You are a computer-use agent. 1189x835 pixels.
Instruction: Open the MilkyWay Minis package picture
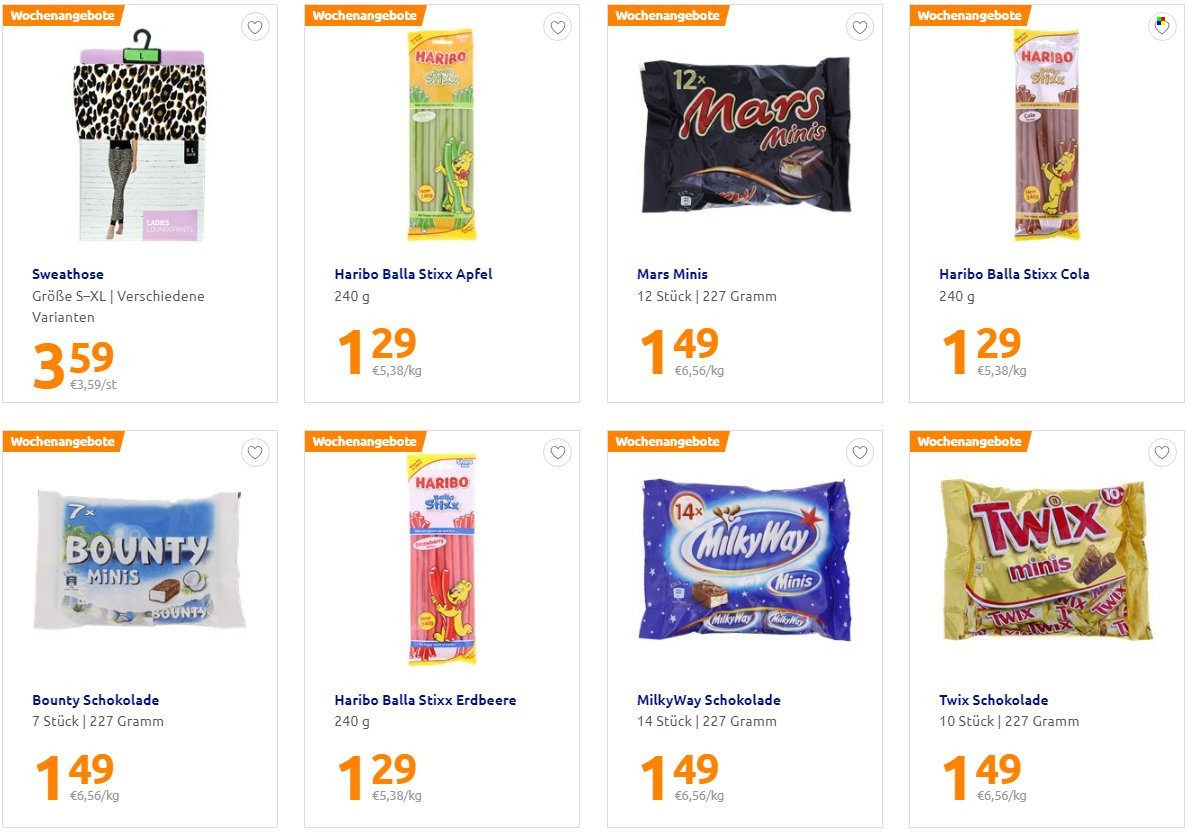745,560
